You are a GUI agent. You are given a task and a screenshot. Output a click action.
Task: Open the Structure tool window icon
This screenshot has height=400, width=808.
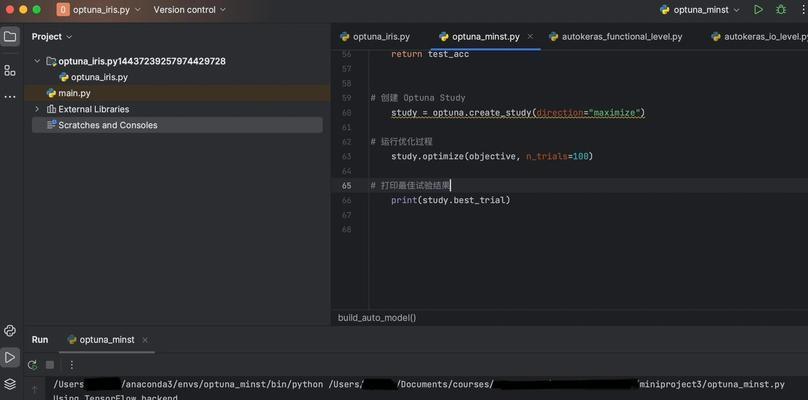coord(10,71)
